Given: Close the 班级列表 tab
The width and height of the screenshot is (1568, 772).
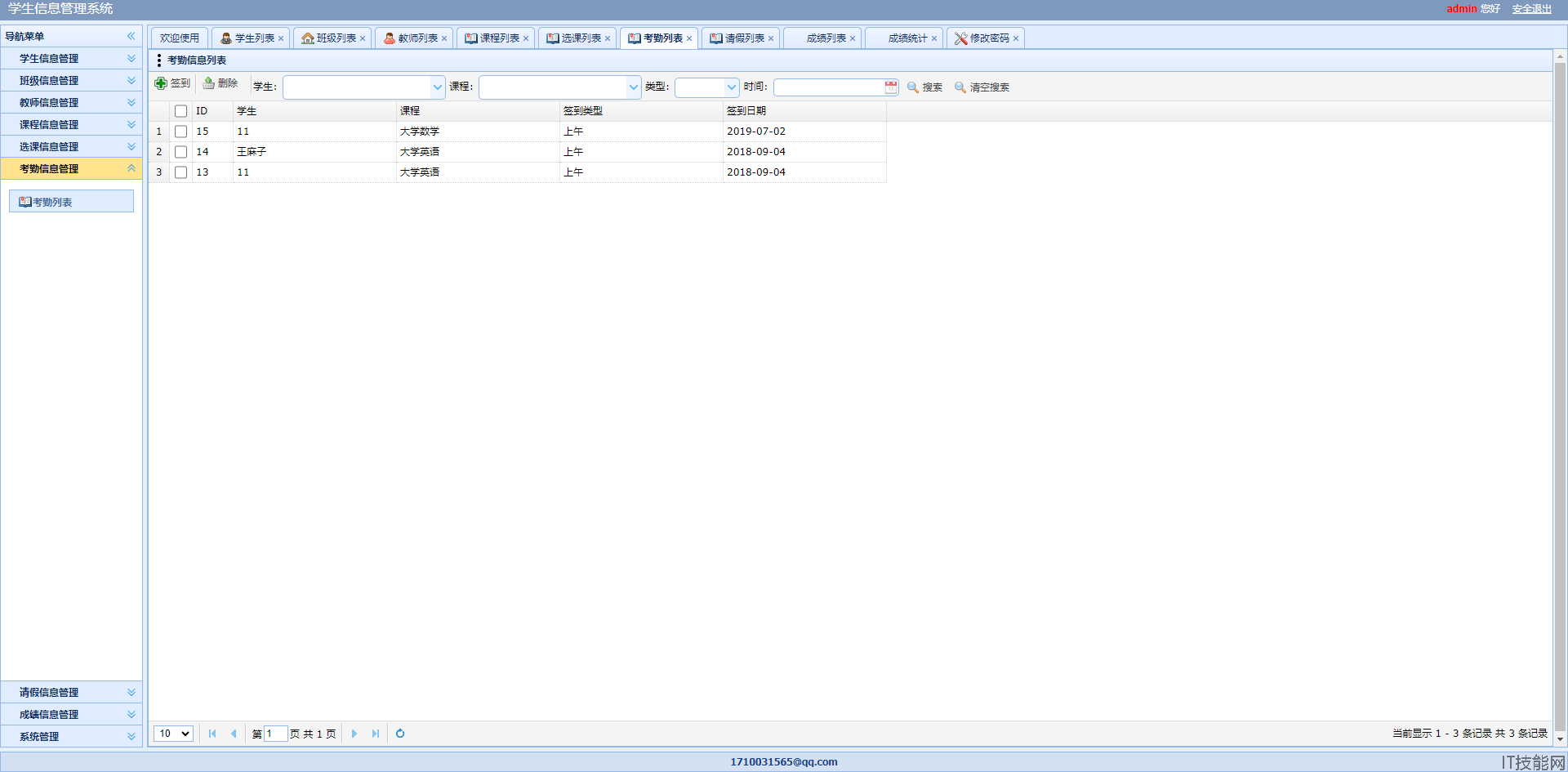Looking at the screenshot, I should 363,38.
